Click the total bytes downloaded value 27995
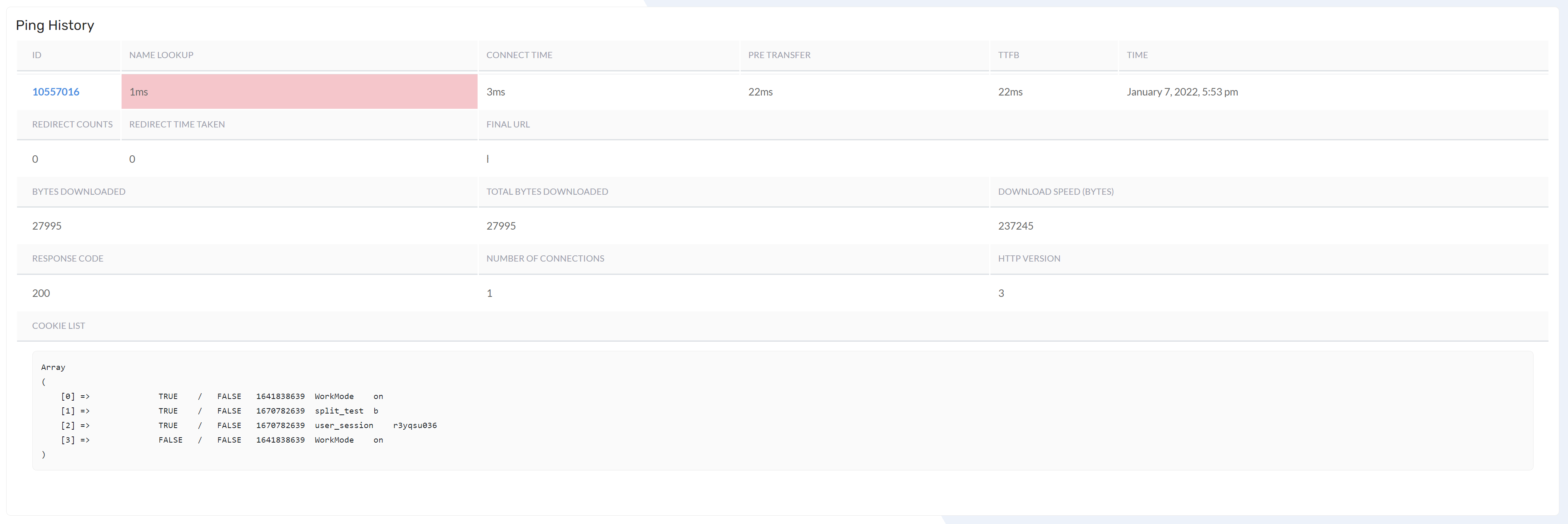This screenshot has width=1568, height=524. 500,226
